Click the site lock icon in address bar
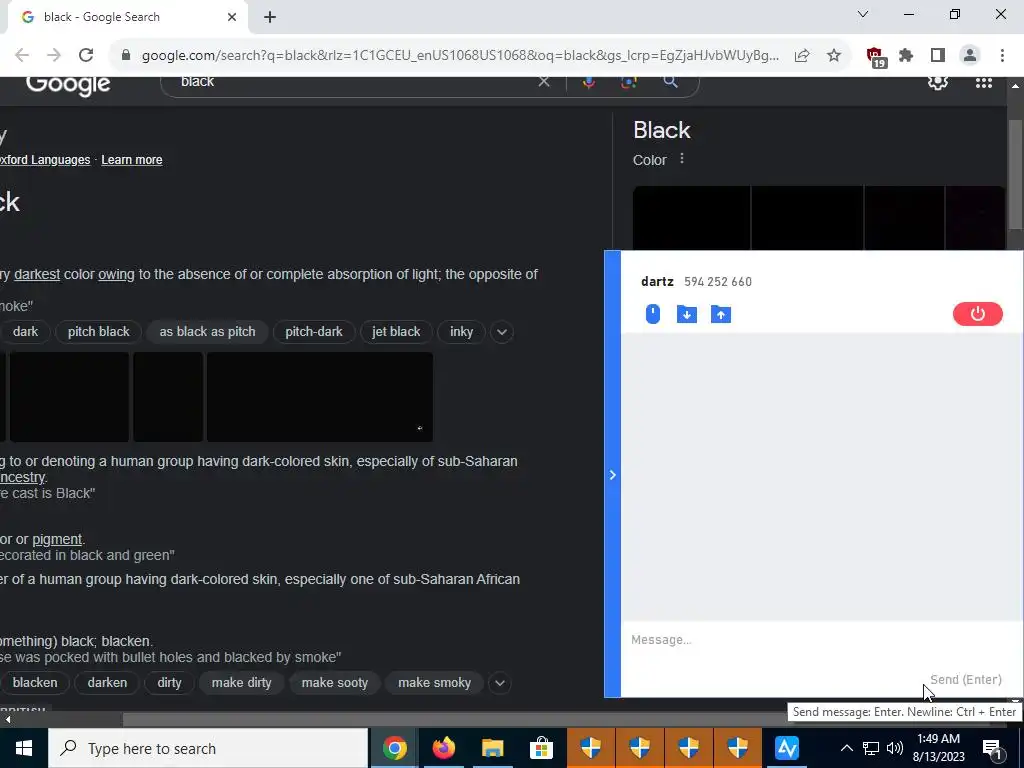This screenshot has height=768, width=1024. [x=126, y=56]
